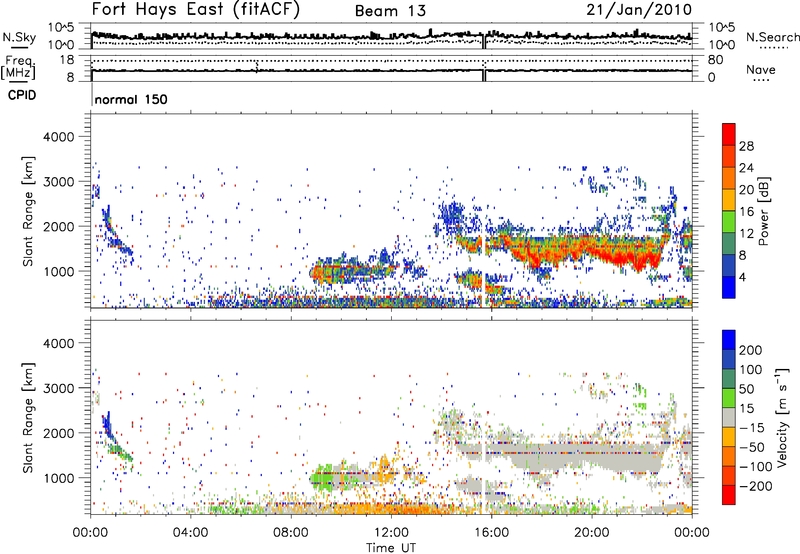Click the -200 label on the Velocity colorbar
The width and height of the screenshot is (800, 554).
tap(756, 486)
